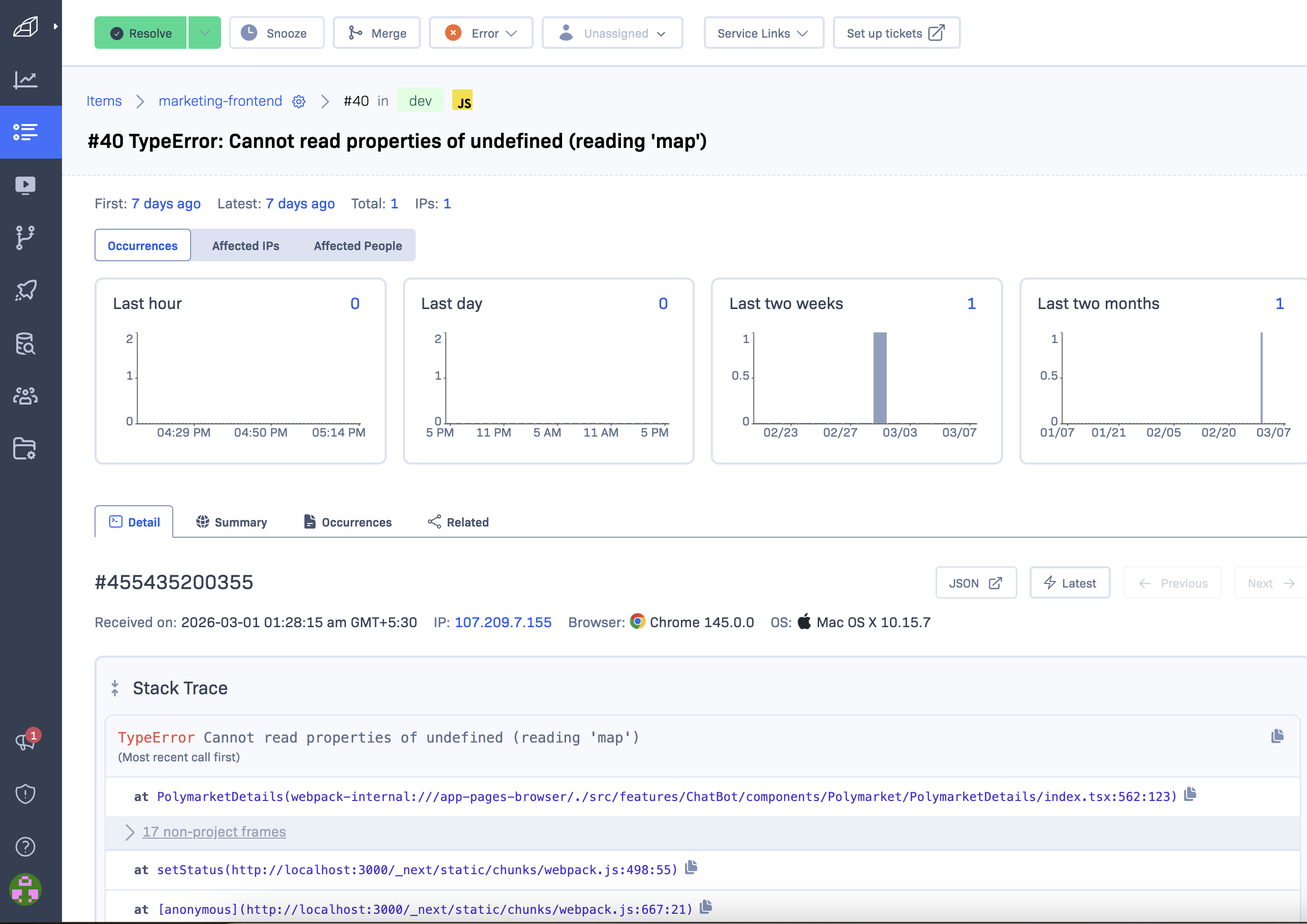Open Session Replay in the sidebar
The height and width of the screenshot is (924, 1307).
(x=25, y=184)
